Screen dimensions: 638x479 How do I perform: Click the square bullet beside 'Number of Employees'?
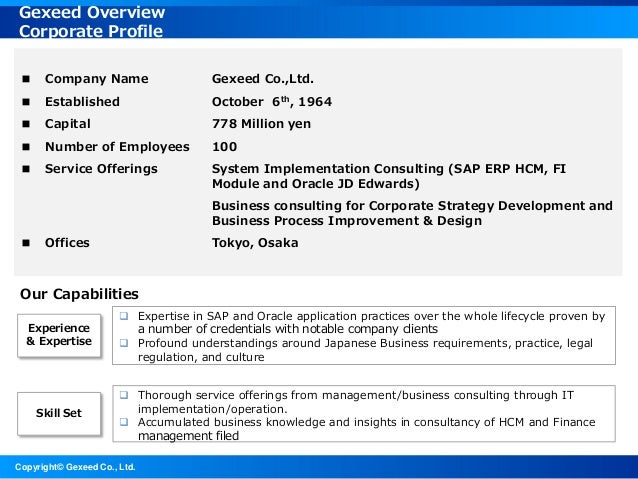[26, 147]
